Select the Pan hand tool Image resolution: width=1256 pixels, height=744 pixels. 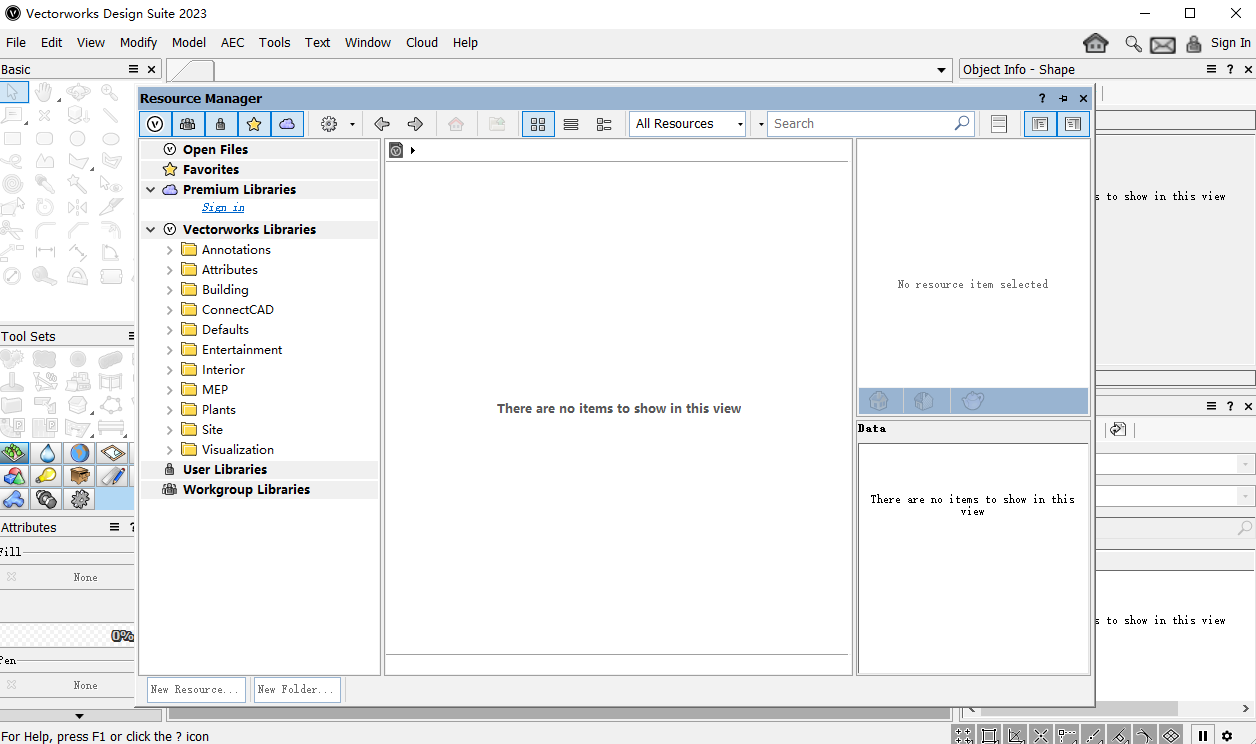[x=44, y=92]
